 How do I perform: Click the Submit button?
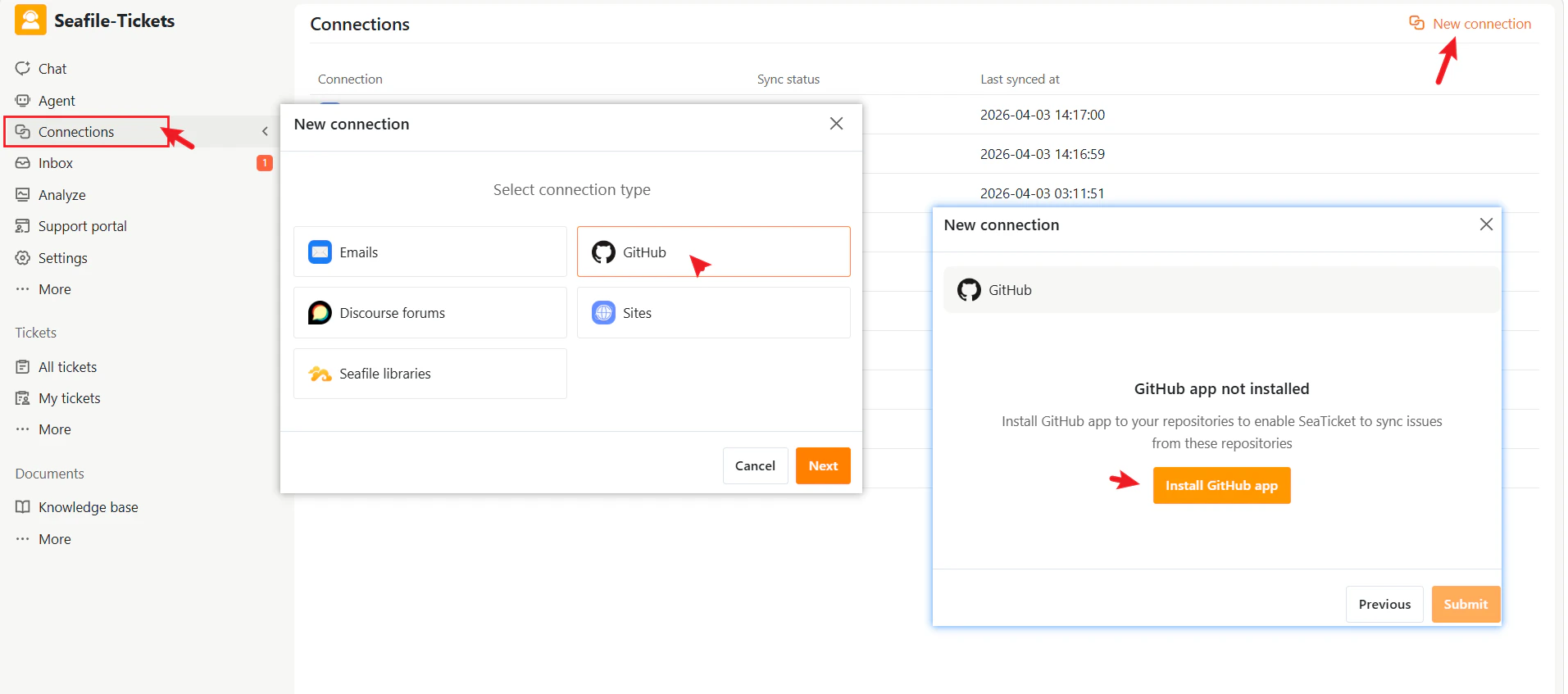1466,604
